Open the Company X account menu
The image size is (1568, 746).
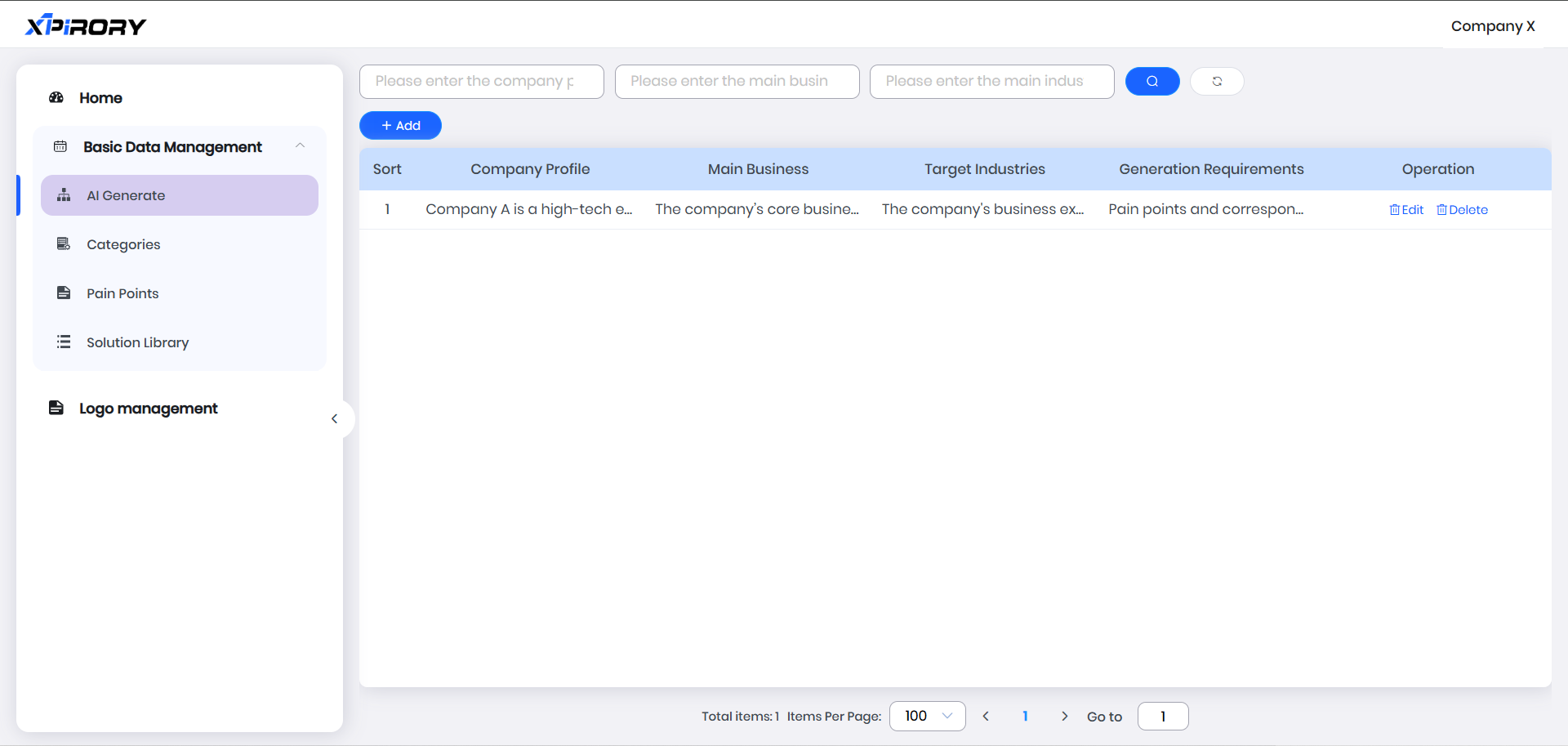[1492, 26]
